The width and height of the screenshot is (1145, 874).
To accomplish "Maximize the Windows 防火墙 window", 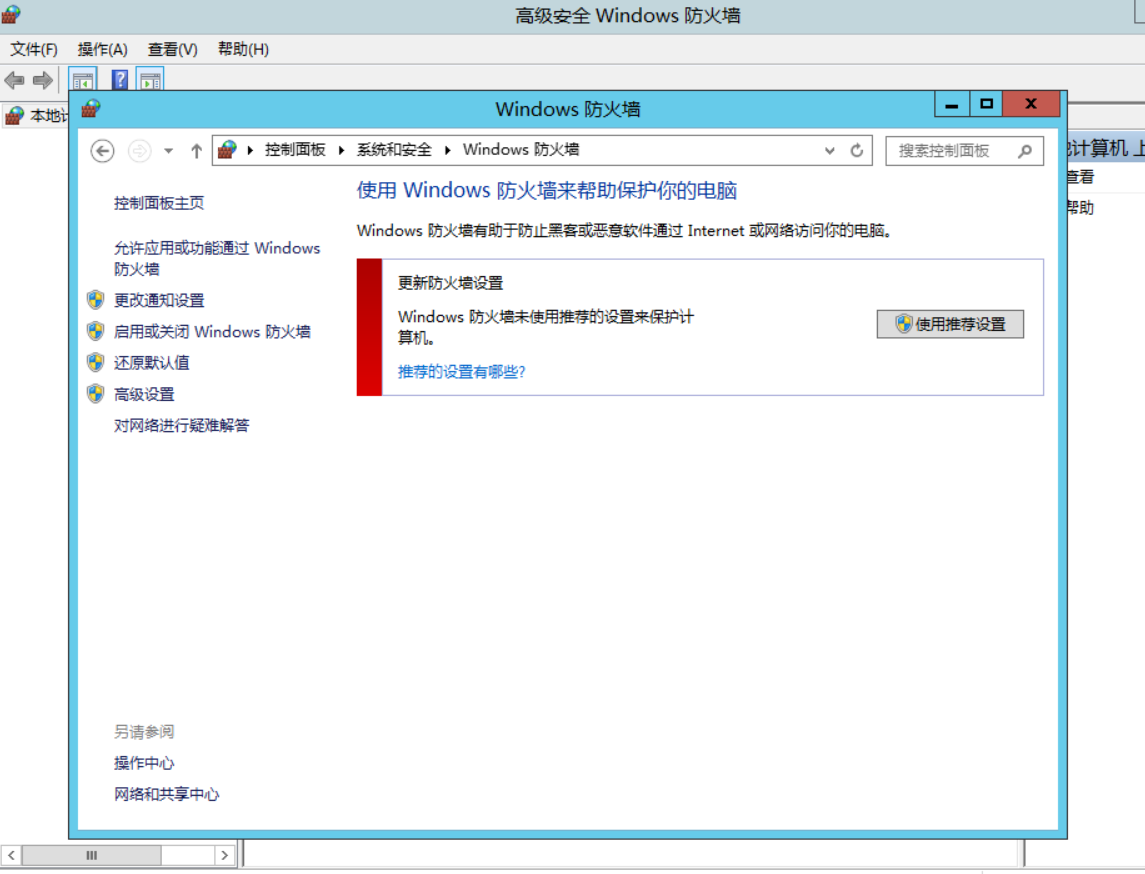I will [x=986, y=105].
